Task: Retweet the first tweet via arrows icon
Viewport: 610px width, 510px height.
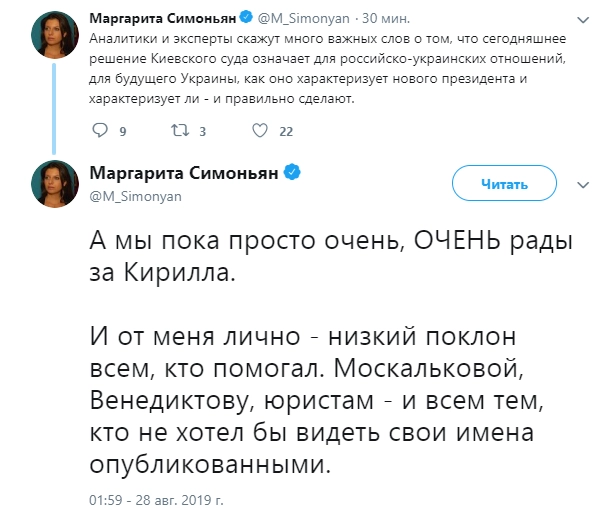Action: click(179, 130)
